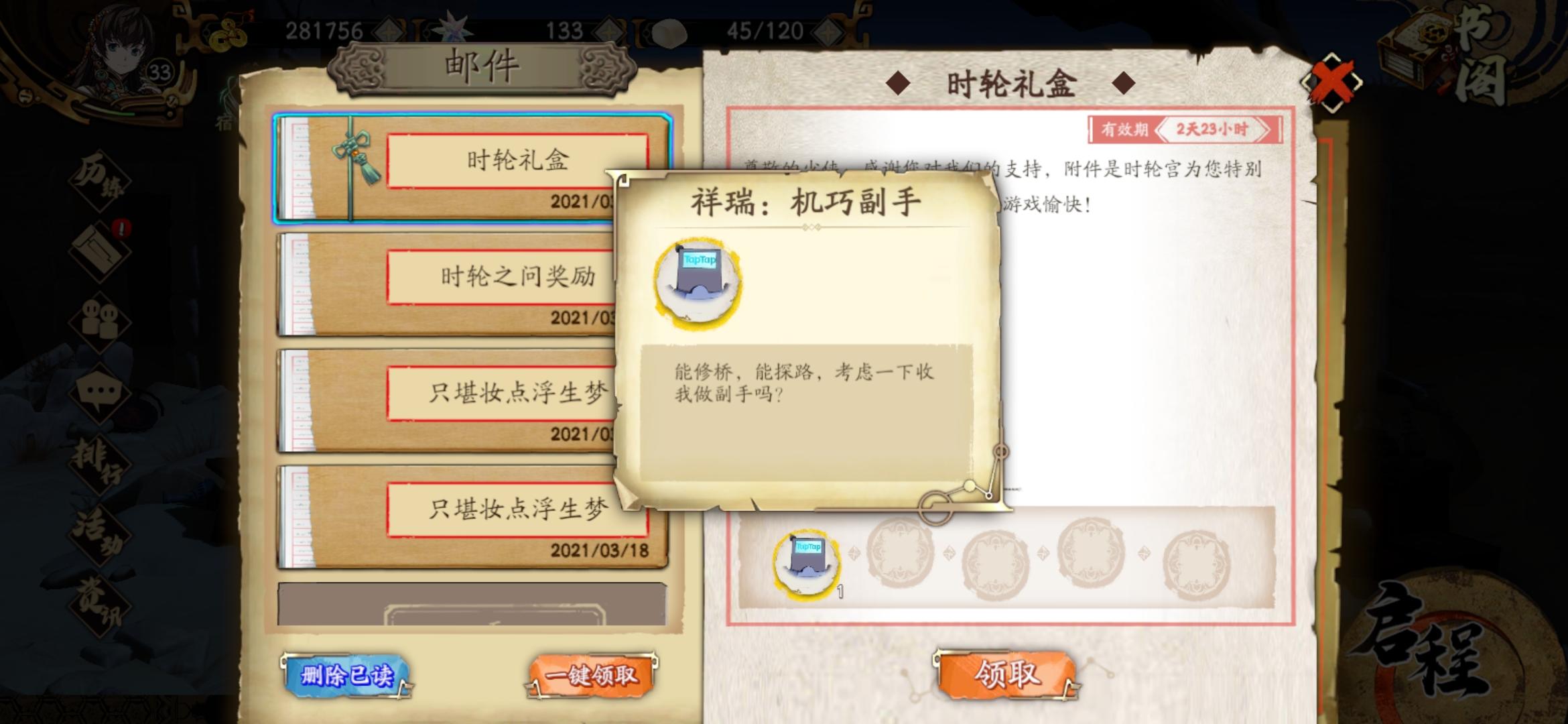Click 一键领取 claim all button
The image size is (1568, 724).
[592, 675]
